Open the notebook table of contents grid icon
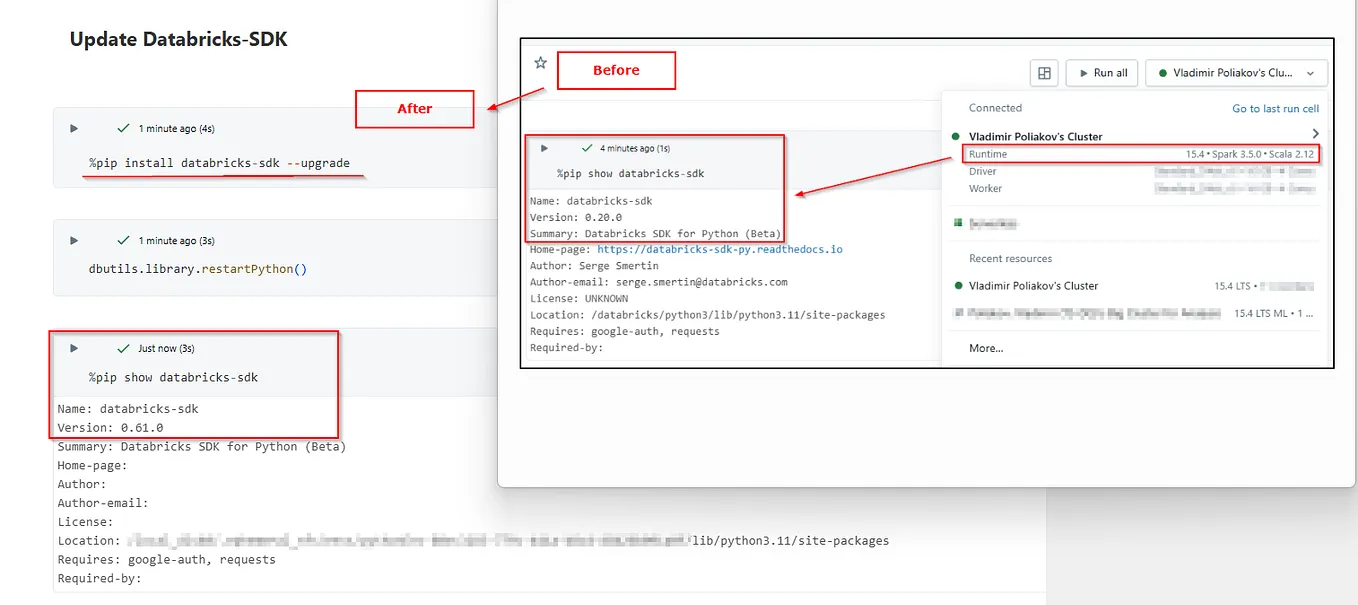 point(1043,72)
